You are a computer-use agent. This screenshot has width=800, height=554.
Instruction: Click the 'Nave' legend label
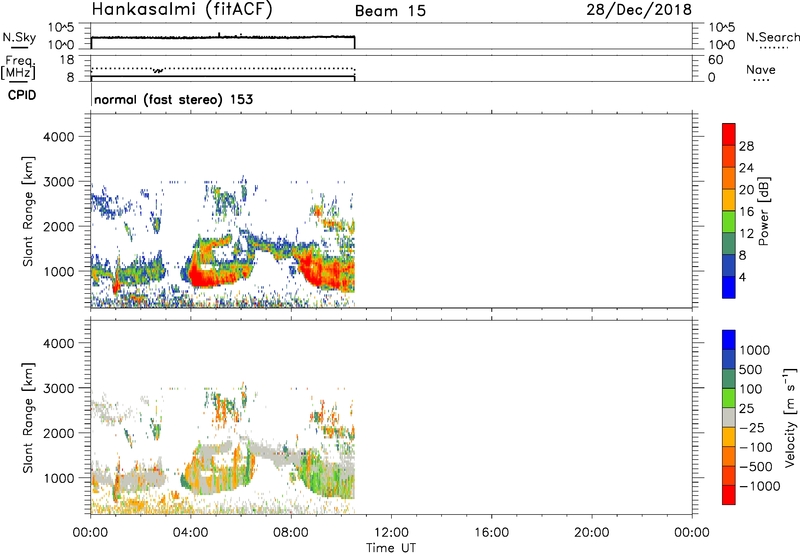point(761,70)
